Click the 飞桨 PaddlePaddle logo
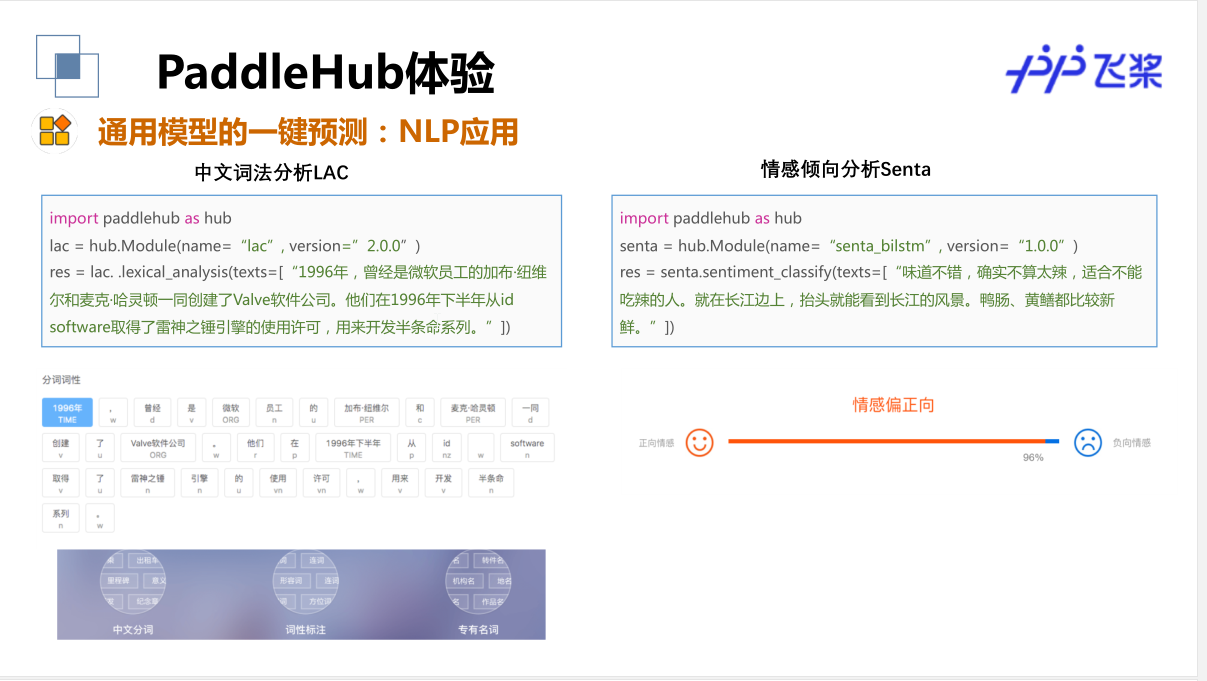 (1086, 71)
